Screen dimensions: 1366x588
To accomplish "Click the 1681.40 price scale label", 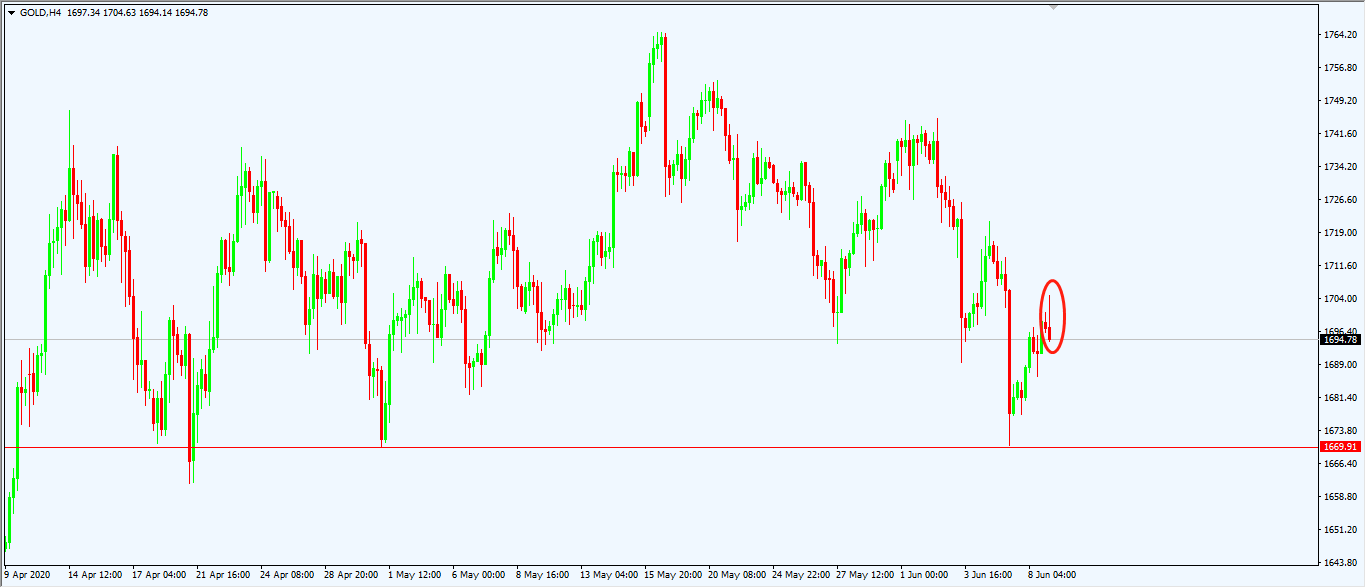I will [x=1340, y=398].
